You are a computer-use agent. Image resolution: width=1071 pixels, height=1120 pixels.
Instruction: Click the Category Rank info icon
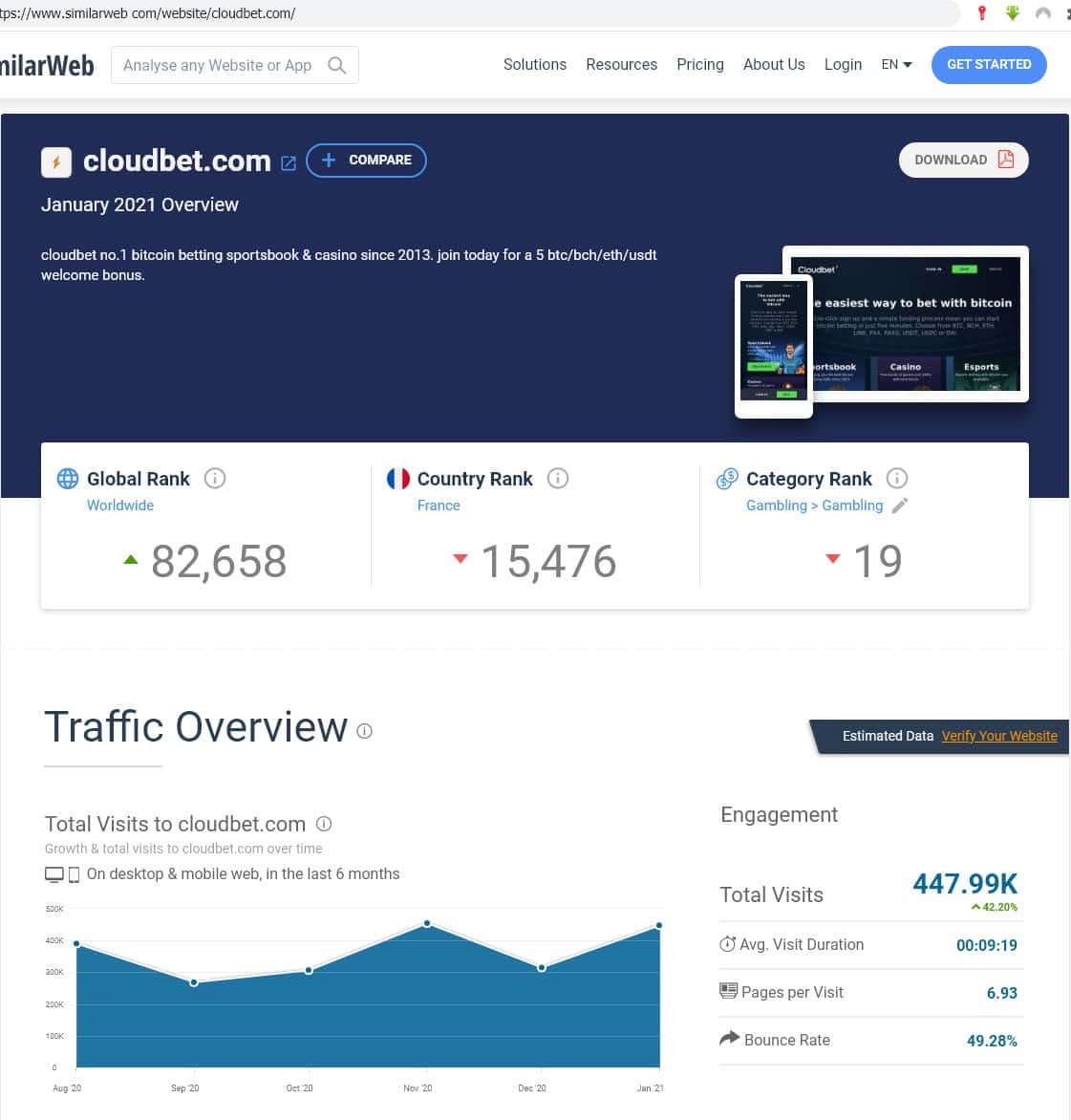pyautogui.click(x=897, y=478)
